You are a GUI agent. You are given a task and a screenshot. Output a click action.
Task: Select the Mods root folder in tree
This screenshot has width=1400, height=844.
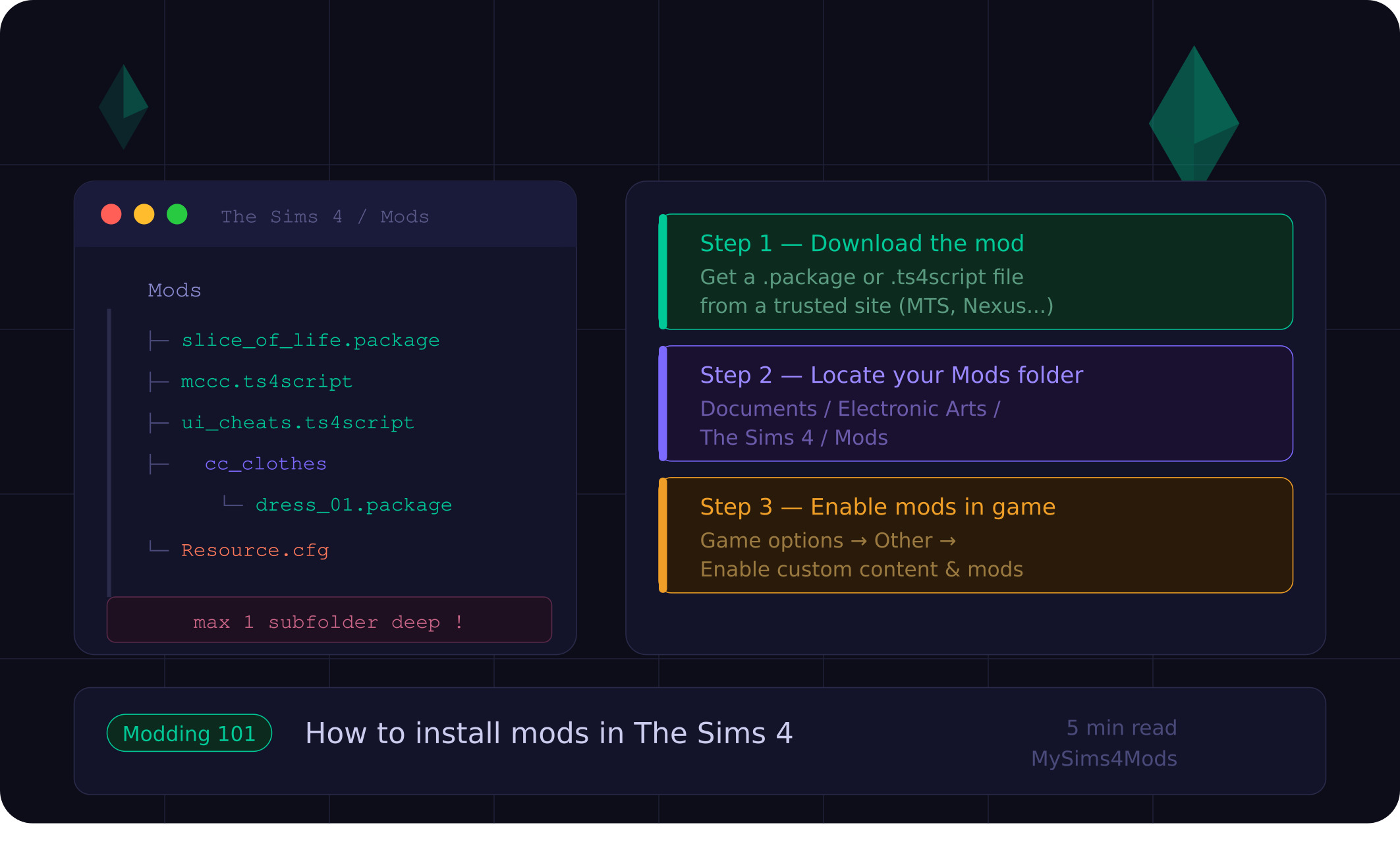[x=175, y=291]
